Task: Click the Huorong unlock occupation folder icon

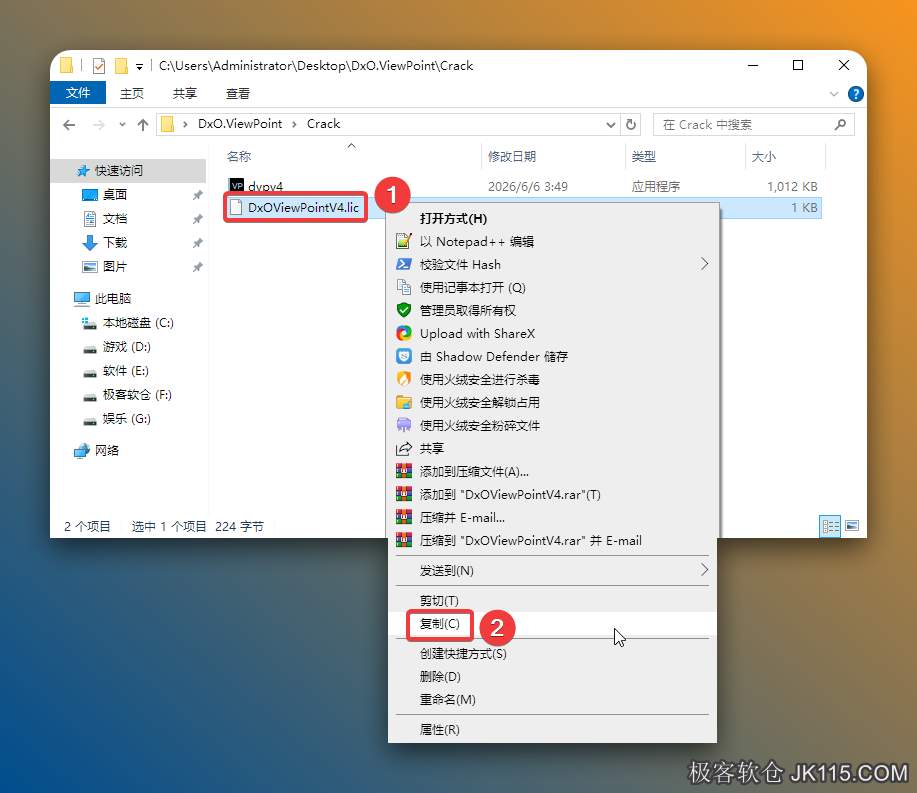Action: click(404, 402)
